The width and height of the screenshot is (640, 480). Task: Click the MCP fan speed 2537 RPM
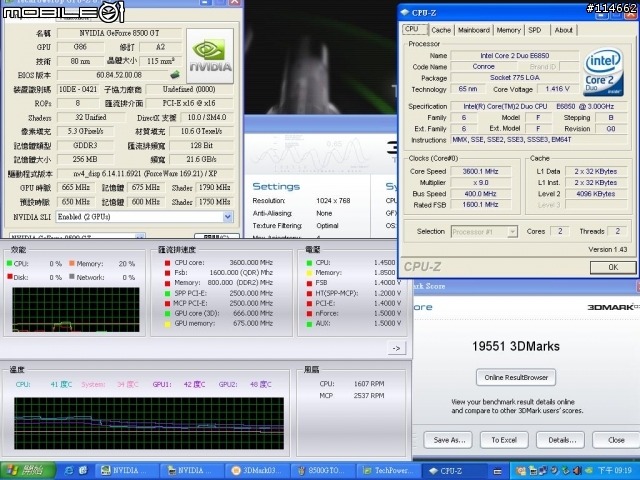click(369, 396)
